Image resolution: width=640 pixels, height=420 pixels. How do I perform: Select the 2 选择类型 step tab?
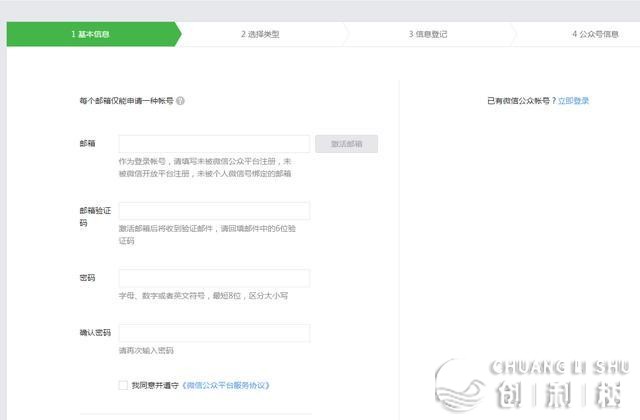point(260,34)
